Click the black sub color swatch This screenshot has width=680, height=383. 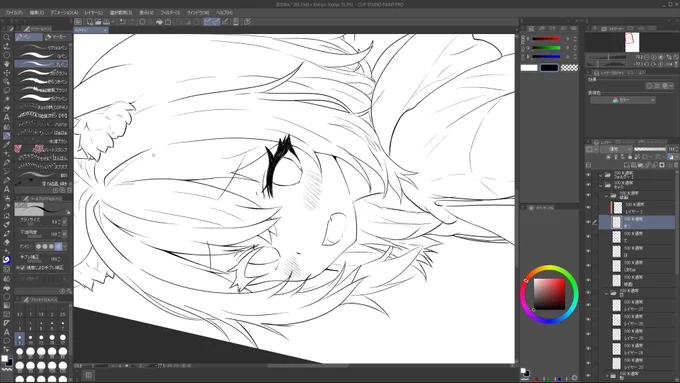(549, 68)
